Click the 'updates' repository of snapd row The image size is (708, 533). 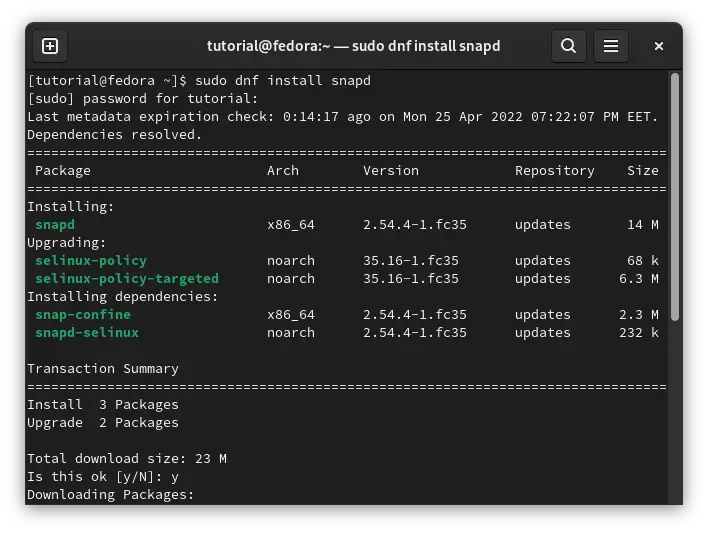point(543,224)
